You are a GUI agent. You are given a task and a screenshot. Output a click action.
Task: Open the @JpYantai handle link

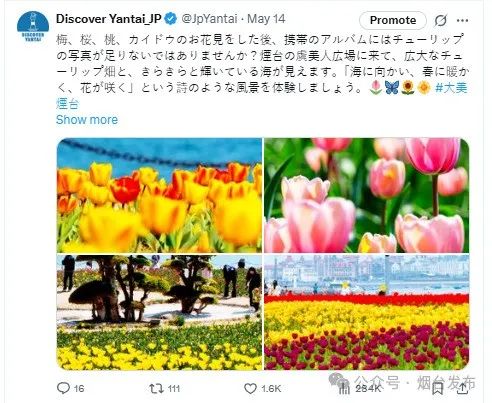[x=209, y=19]
